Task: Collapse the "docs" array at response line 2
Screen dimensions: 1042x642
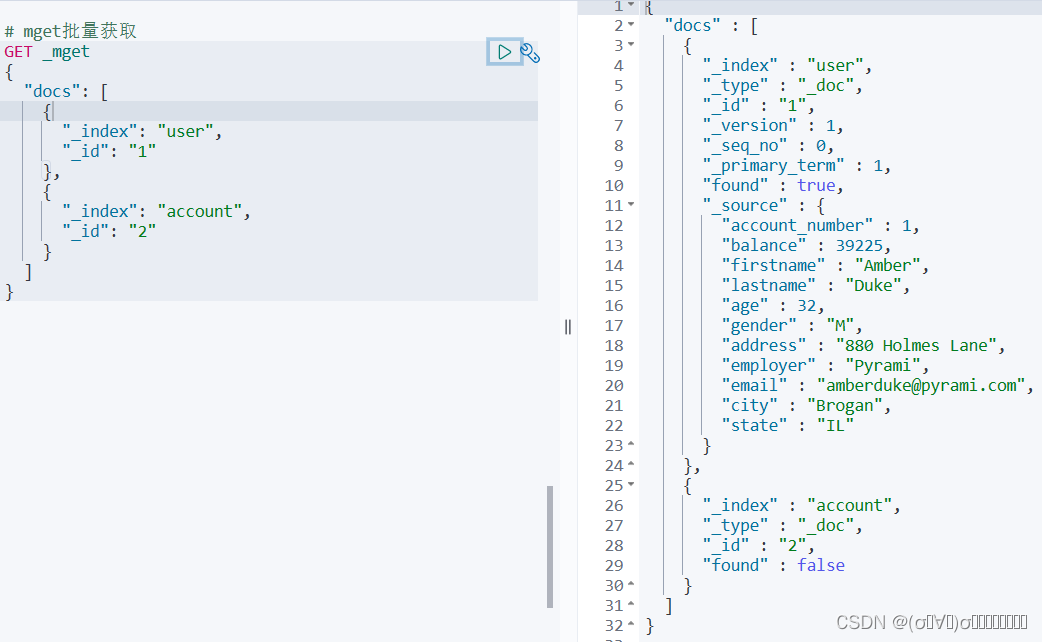Action: (x=631, y=25)
